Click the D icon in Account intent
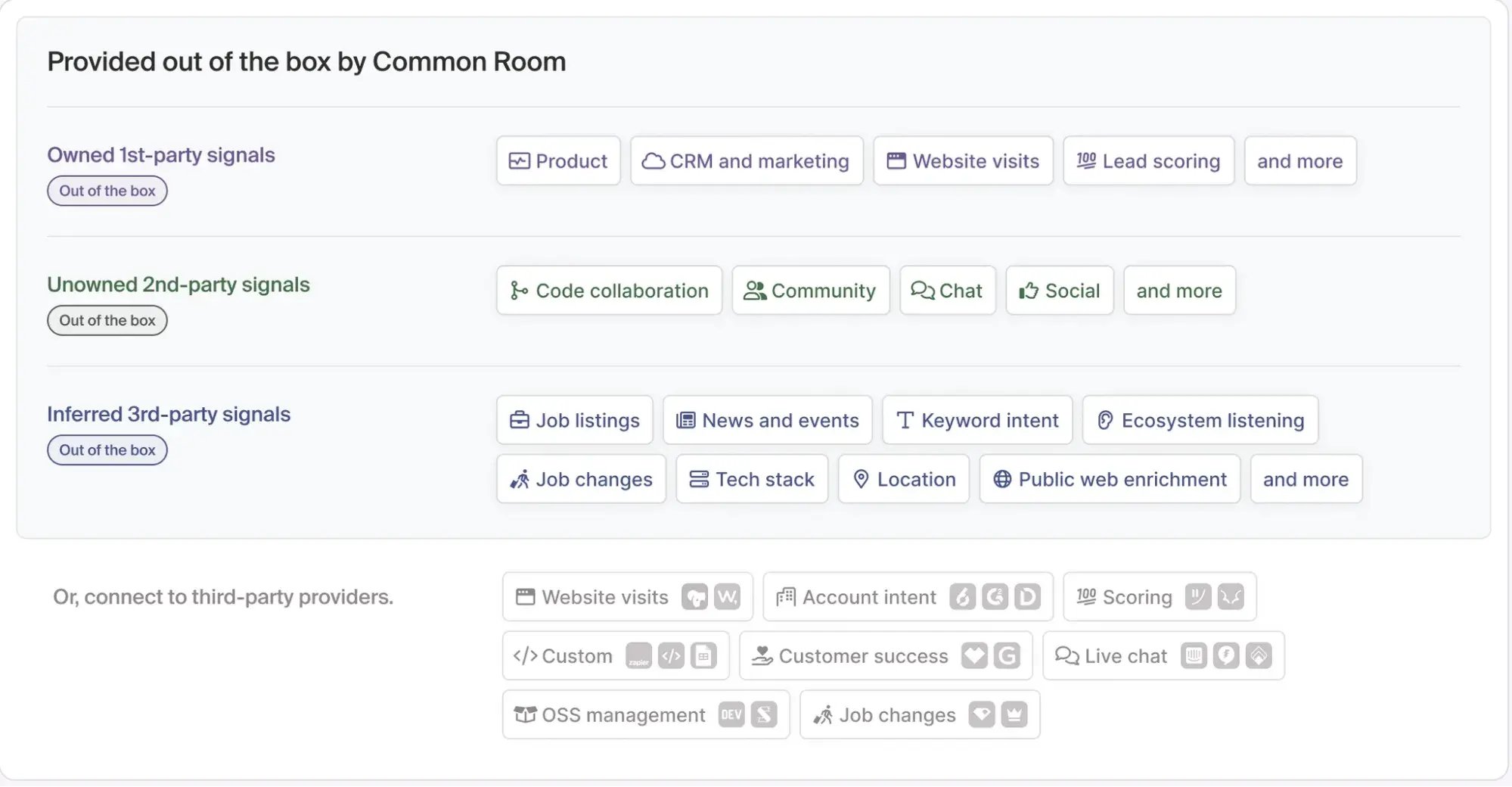This screenshot has height=787, width=1512. point(1027,597)
